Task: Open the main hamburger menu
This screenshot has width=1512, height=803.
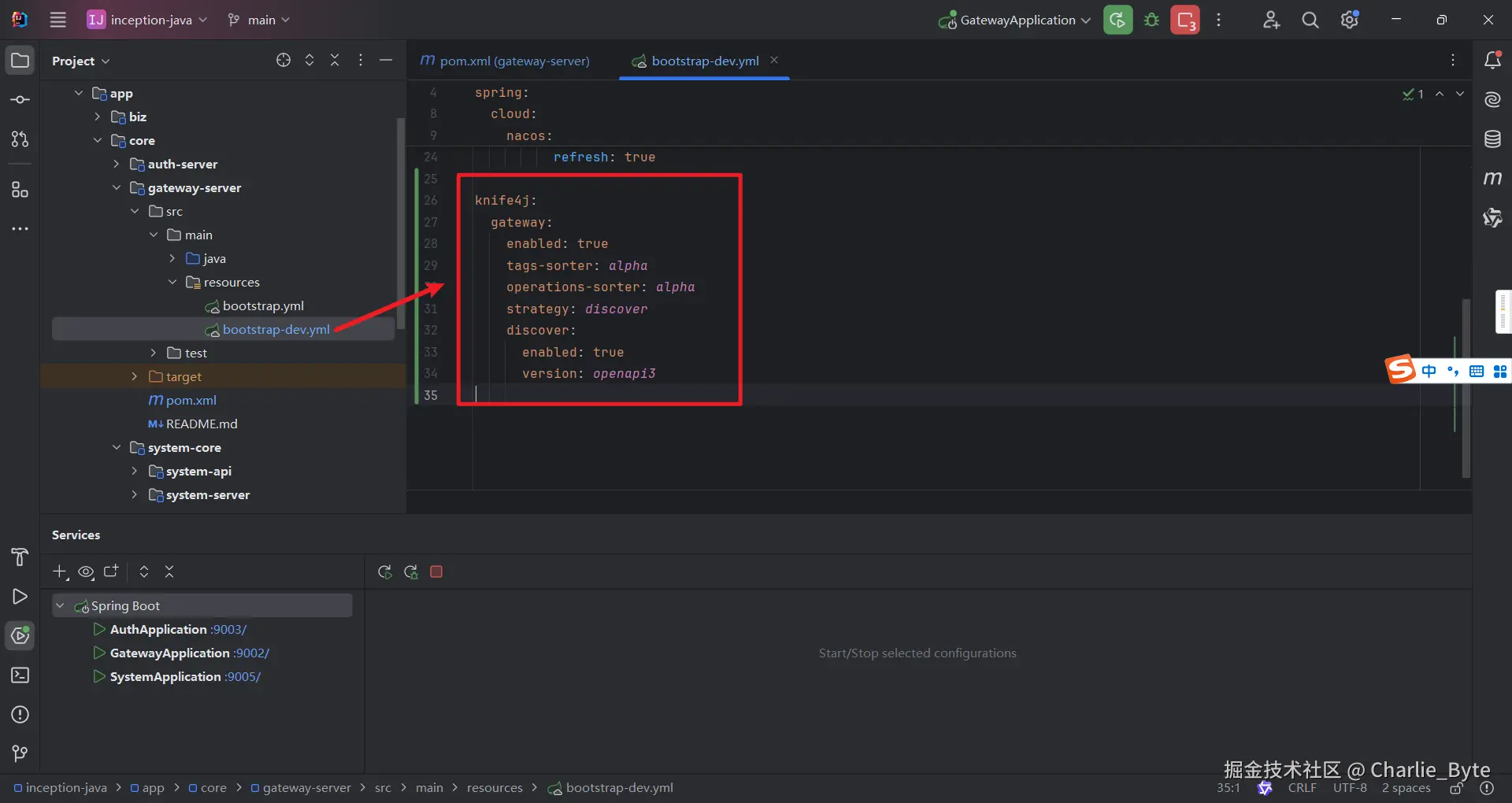Action: [x=58, y=20]
